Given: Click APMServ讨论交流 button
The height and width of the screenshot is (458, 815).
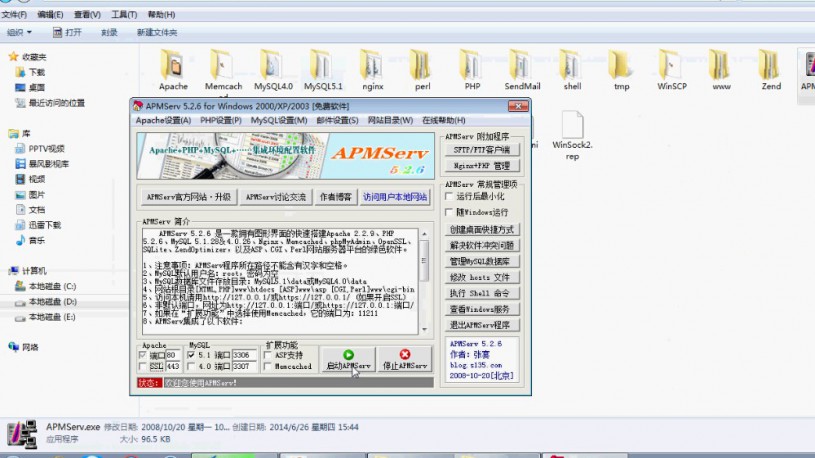Looking at the screenshot, I should pos(276,197).
